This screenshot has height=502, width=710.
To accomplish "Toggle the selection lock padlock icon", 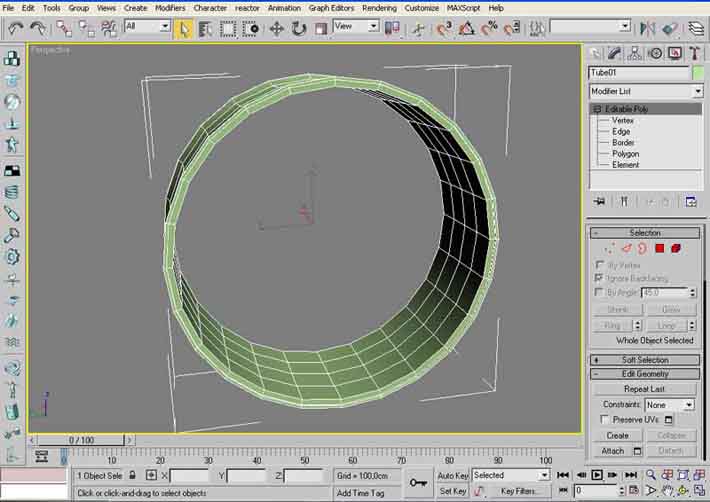I will tap(134, 476).
